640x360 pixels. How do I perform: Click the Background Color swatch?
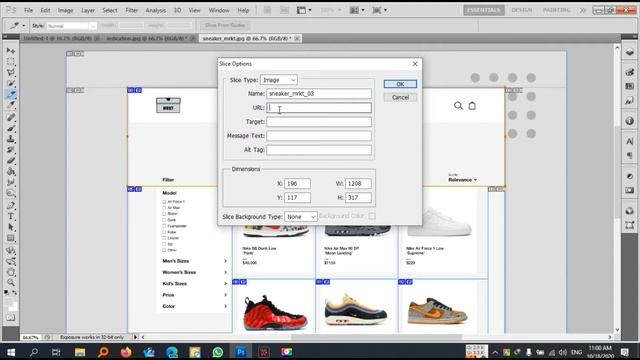(x=372, y=216)
